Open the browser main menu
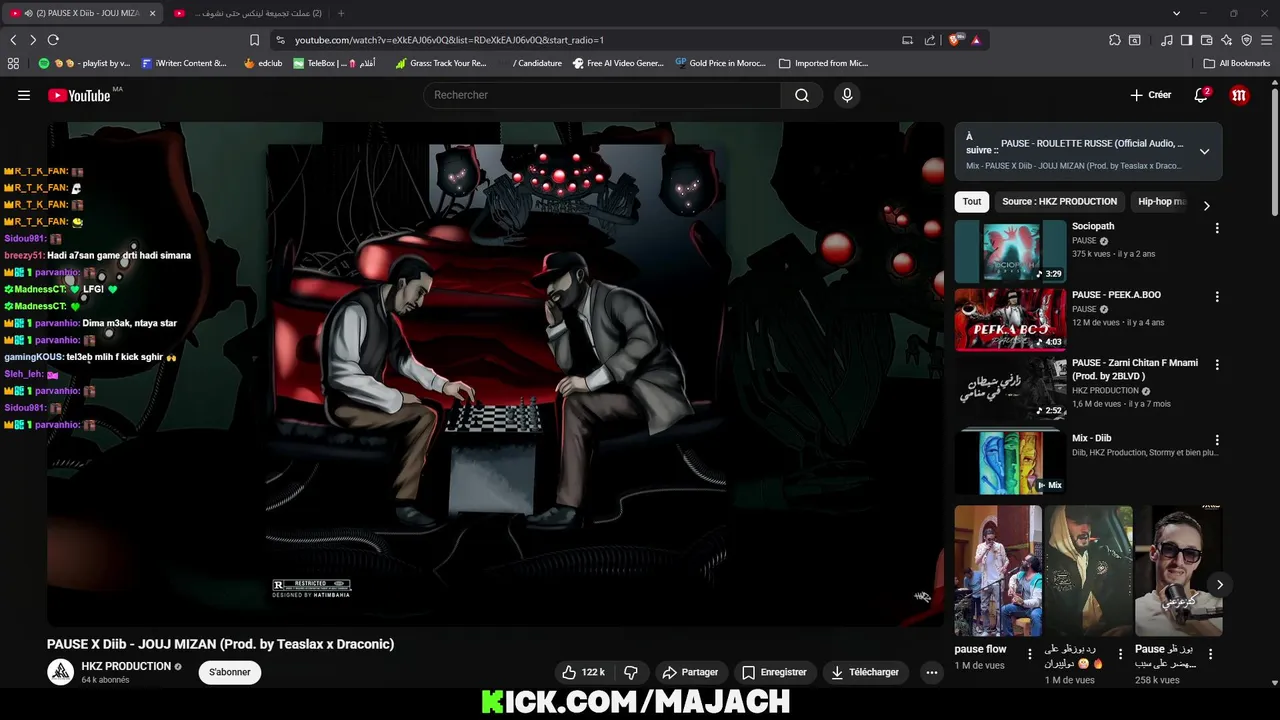The image size is (1280, 720). tap(1266, 40)
